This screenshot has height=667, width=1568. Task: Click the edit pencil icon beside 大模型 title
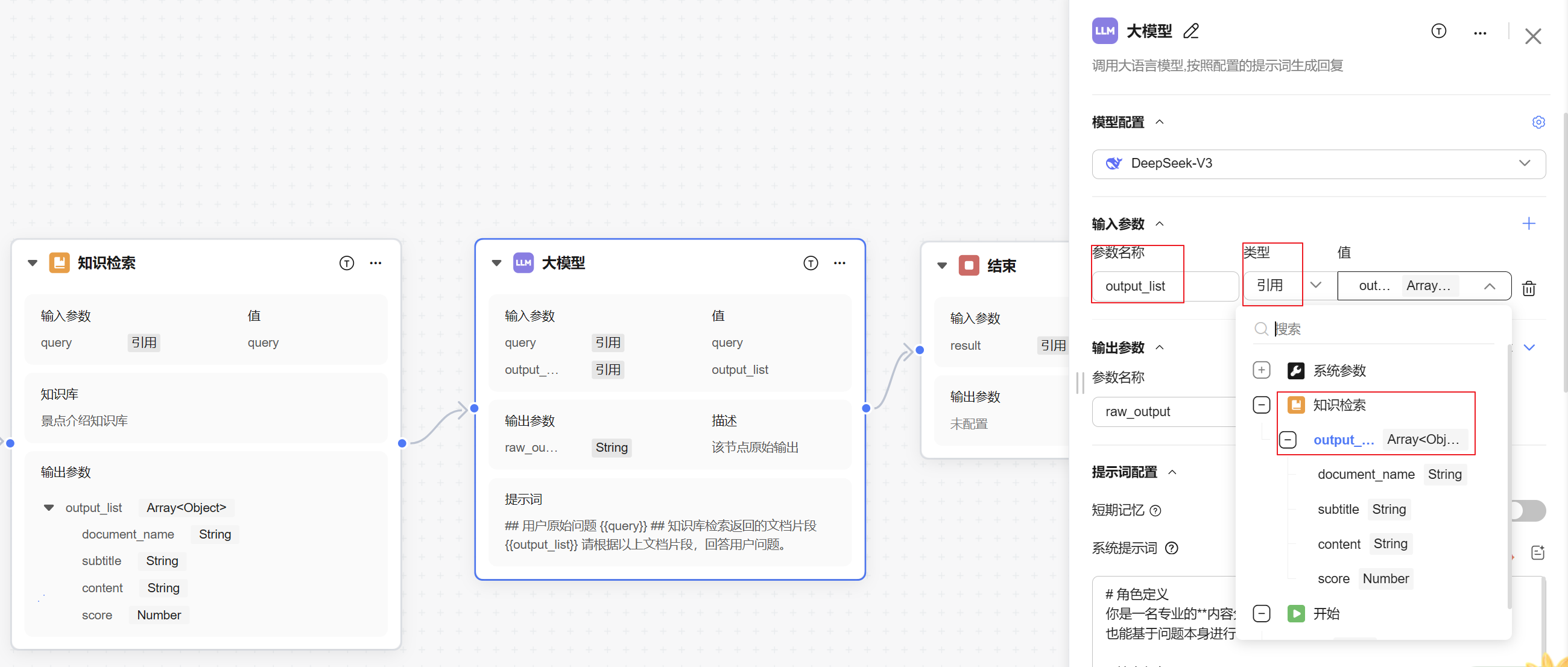pyautogui.click(x=1190, y=31)
